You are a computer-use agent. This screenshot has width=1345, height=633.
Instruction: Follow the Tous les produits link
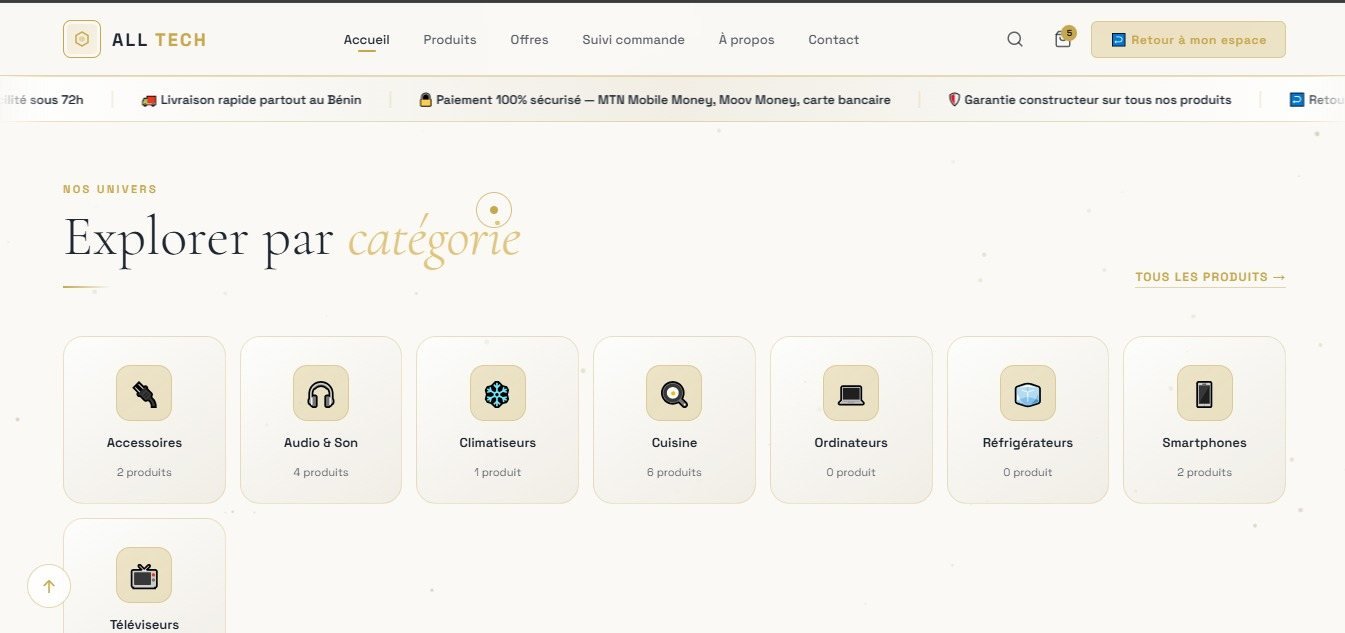[1210, 277]
